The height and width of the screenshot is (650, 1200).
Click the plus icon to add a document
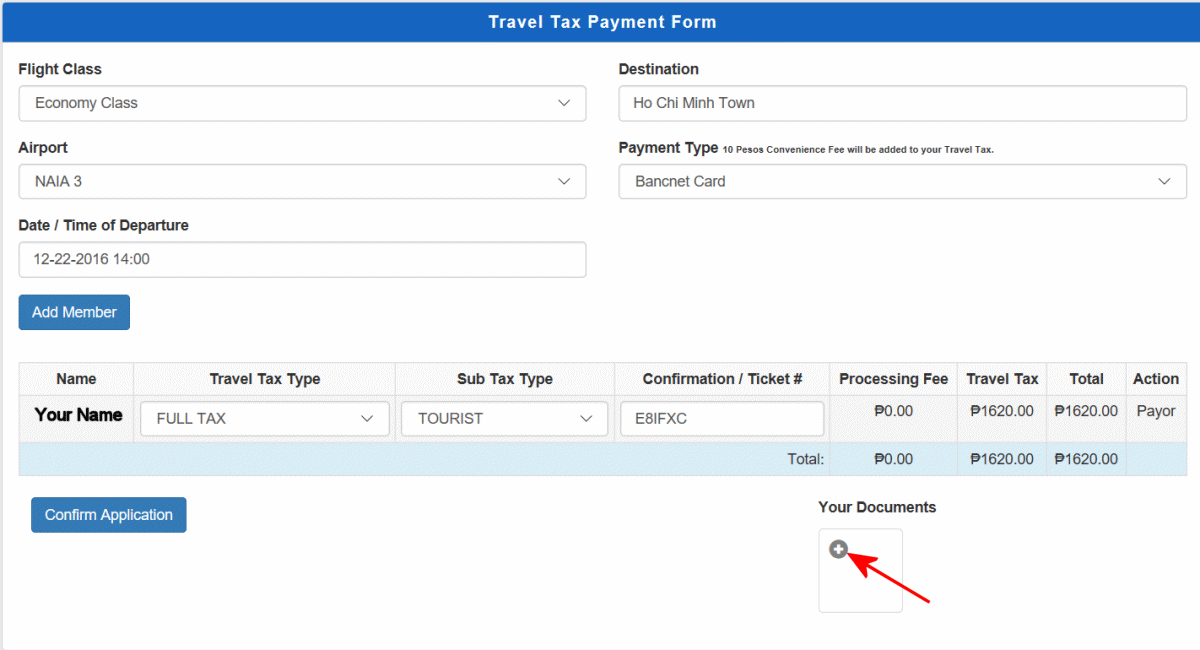tap(838, 549)
